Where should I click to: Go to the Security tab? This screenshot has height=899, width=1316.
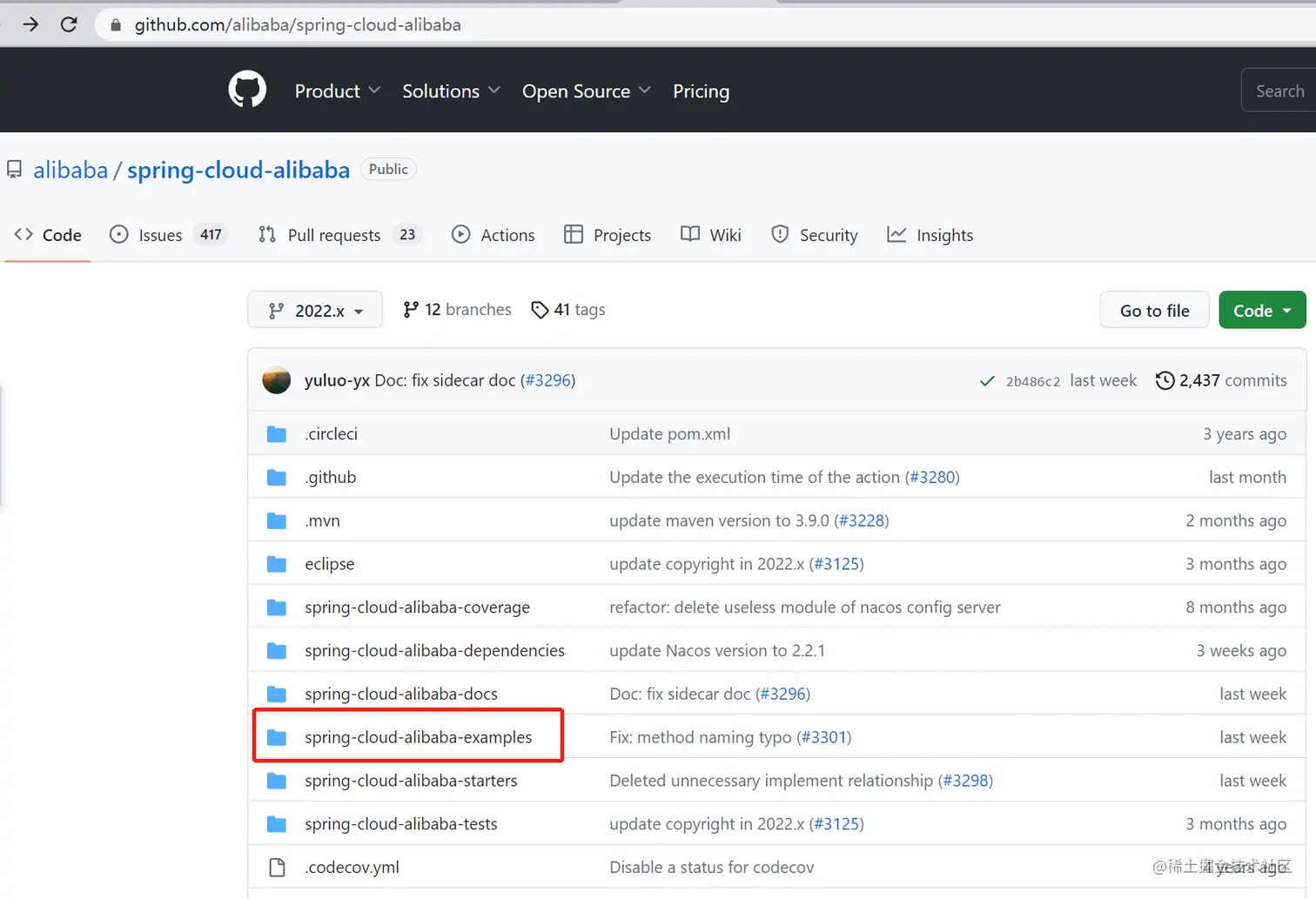815,235
